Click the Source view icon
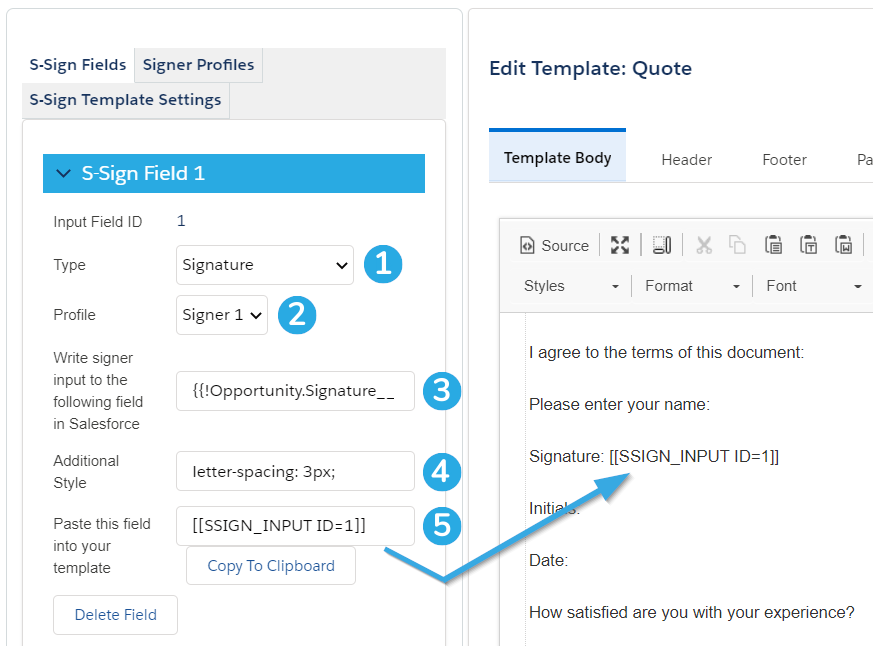 [554, 246]
